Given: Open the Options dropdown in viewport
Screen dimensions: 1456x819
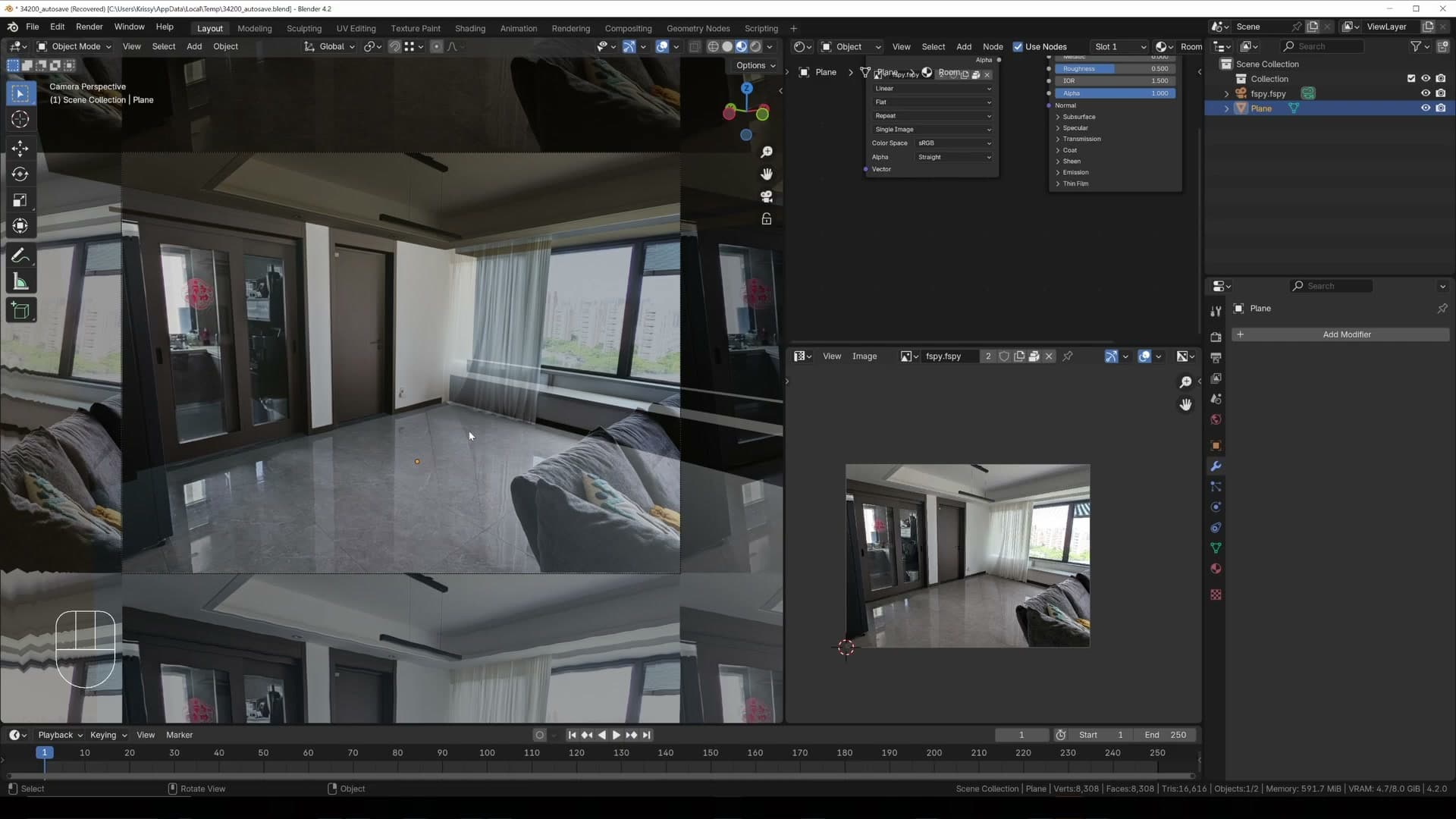Looking at the screenshot, I should pyautogui.click(x=755, y=66).
